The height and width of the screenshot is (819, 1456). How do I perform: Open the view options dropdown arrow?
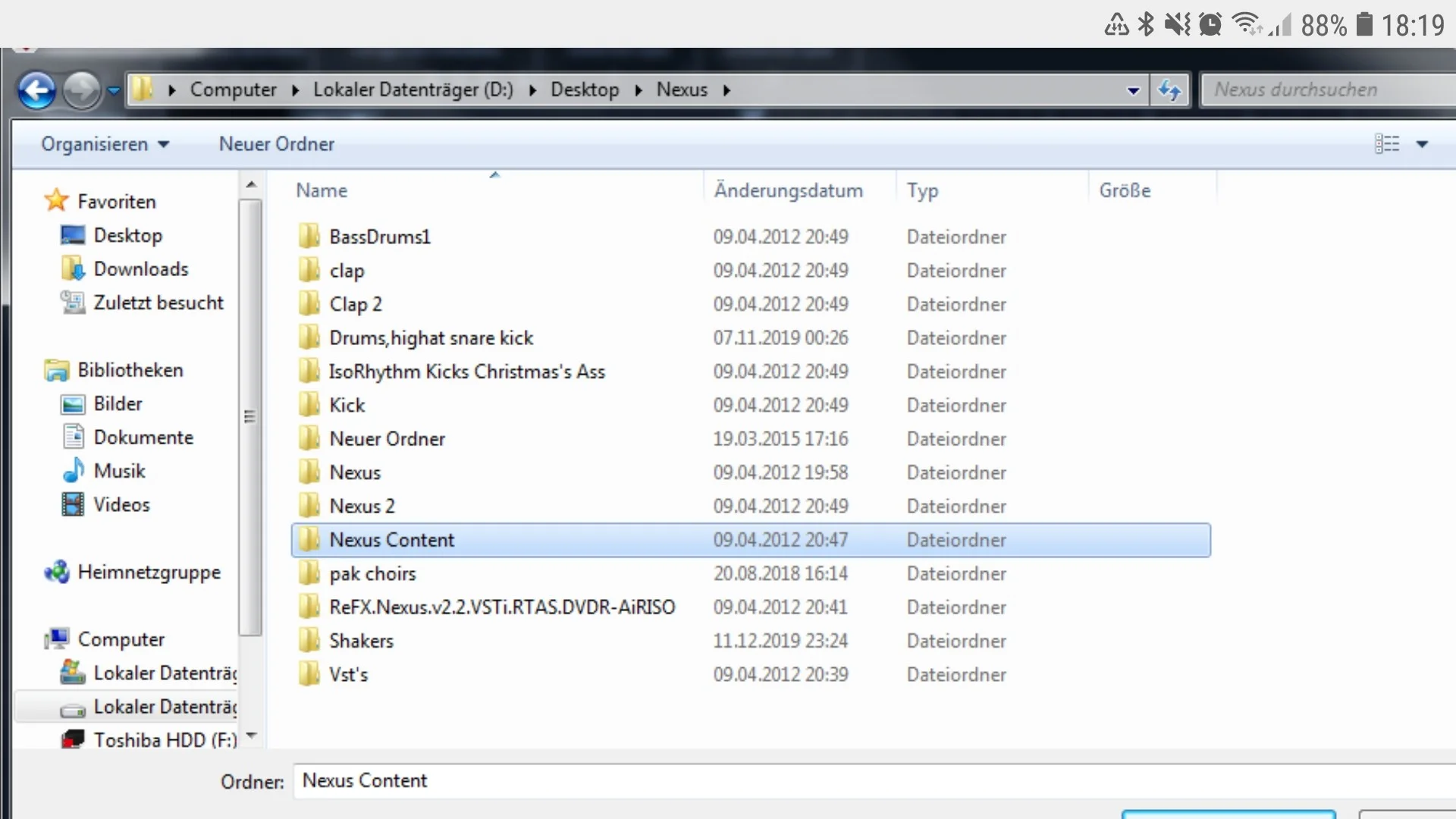click(1422, 143)
